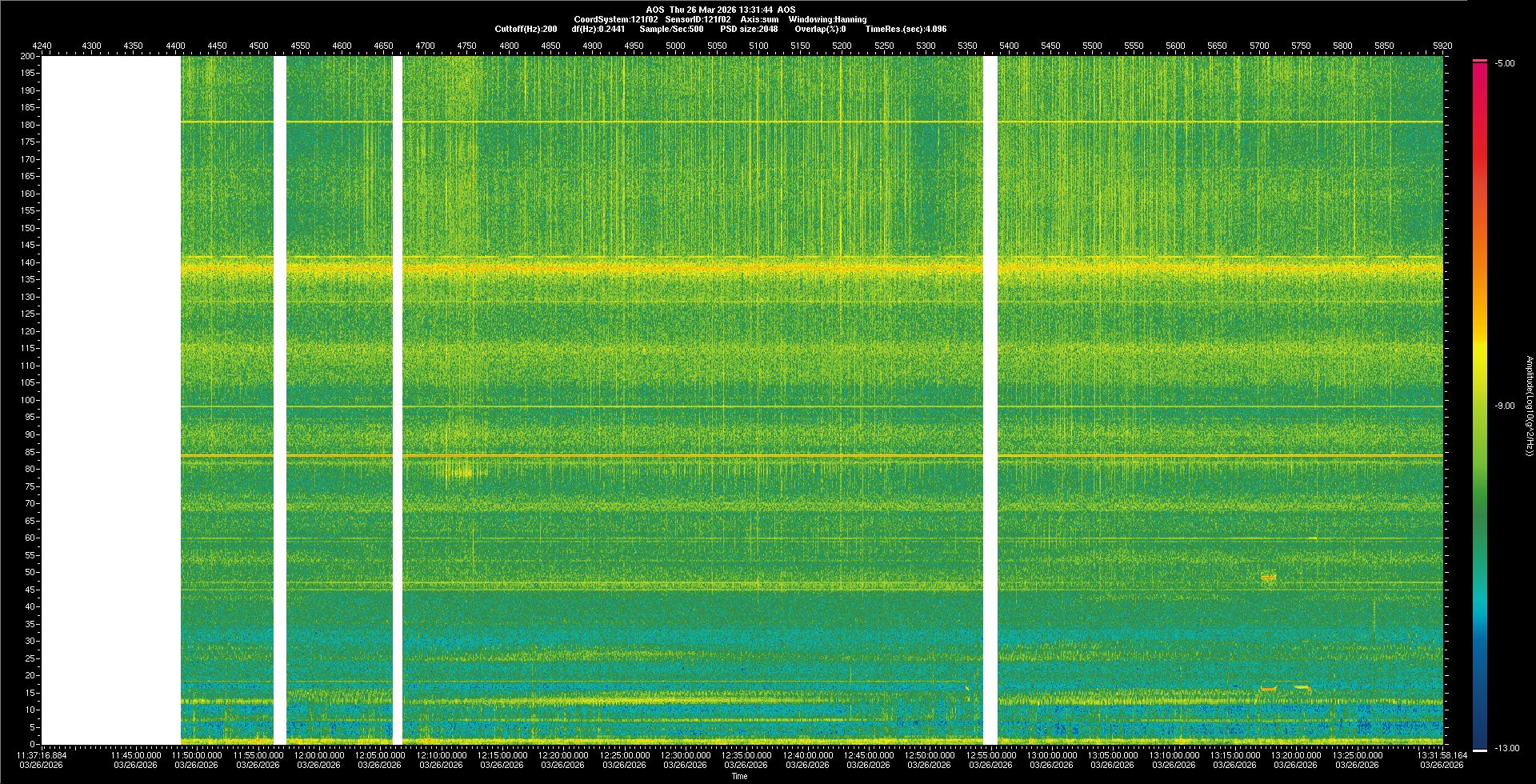Click the 5000 tick on the top axis
The image size is (1536, 784).
(675, 46)
